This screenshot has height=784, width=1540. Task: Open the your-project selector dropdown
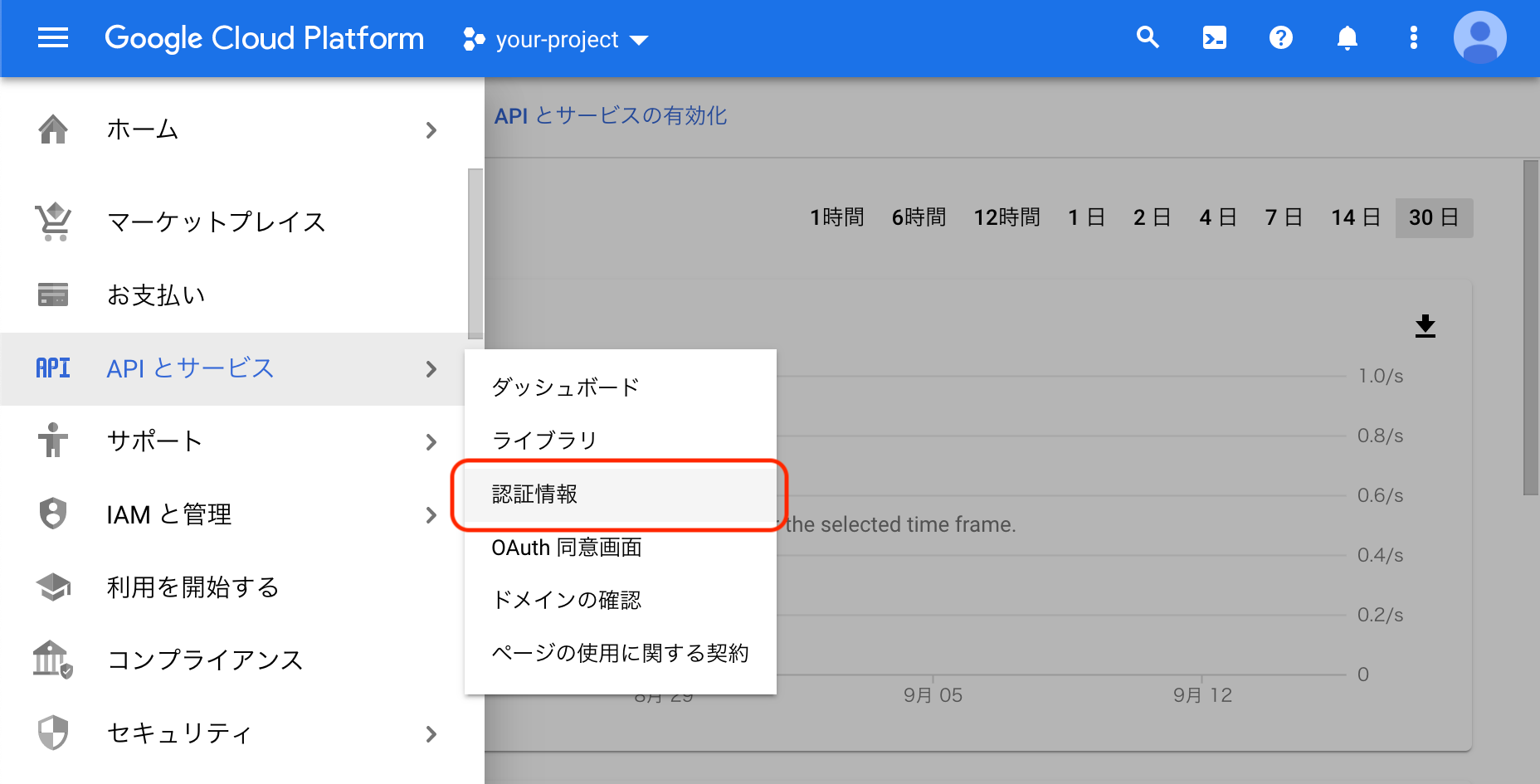pyautogui.click(x=556, y=39)
